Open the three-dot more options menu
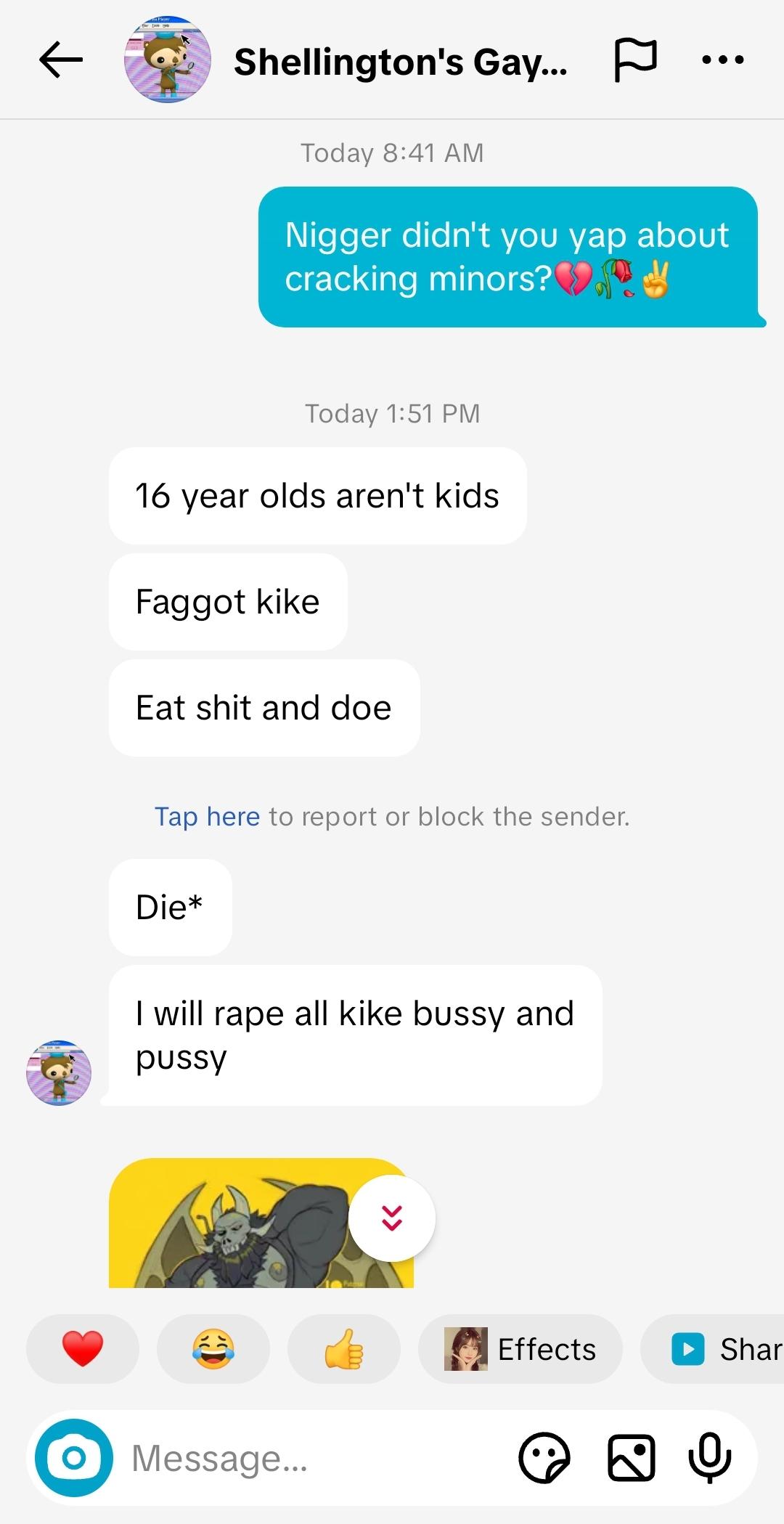Viewport: 784px width, 1524px height. tap(723, 60)
